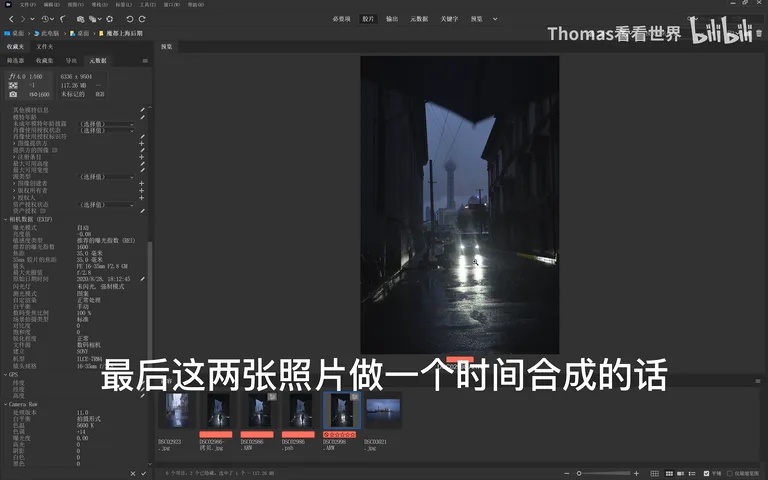Open the 文件 menu
This screenshot has width=768, height=480.
27,4
